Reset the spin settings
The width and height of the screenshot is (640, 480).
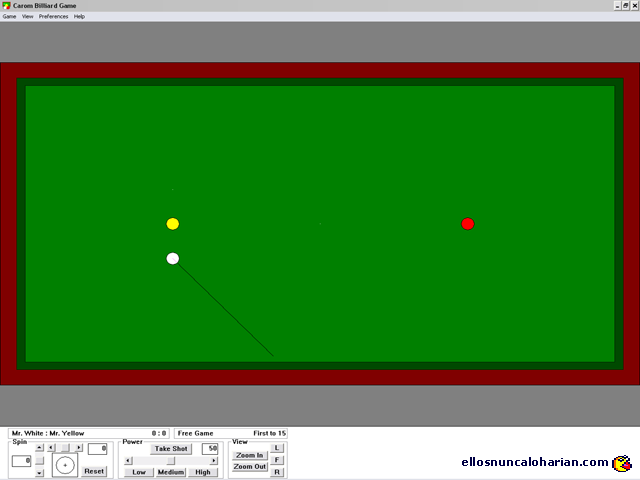click(x=94, y=471)
